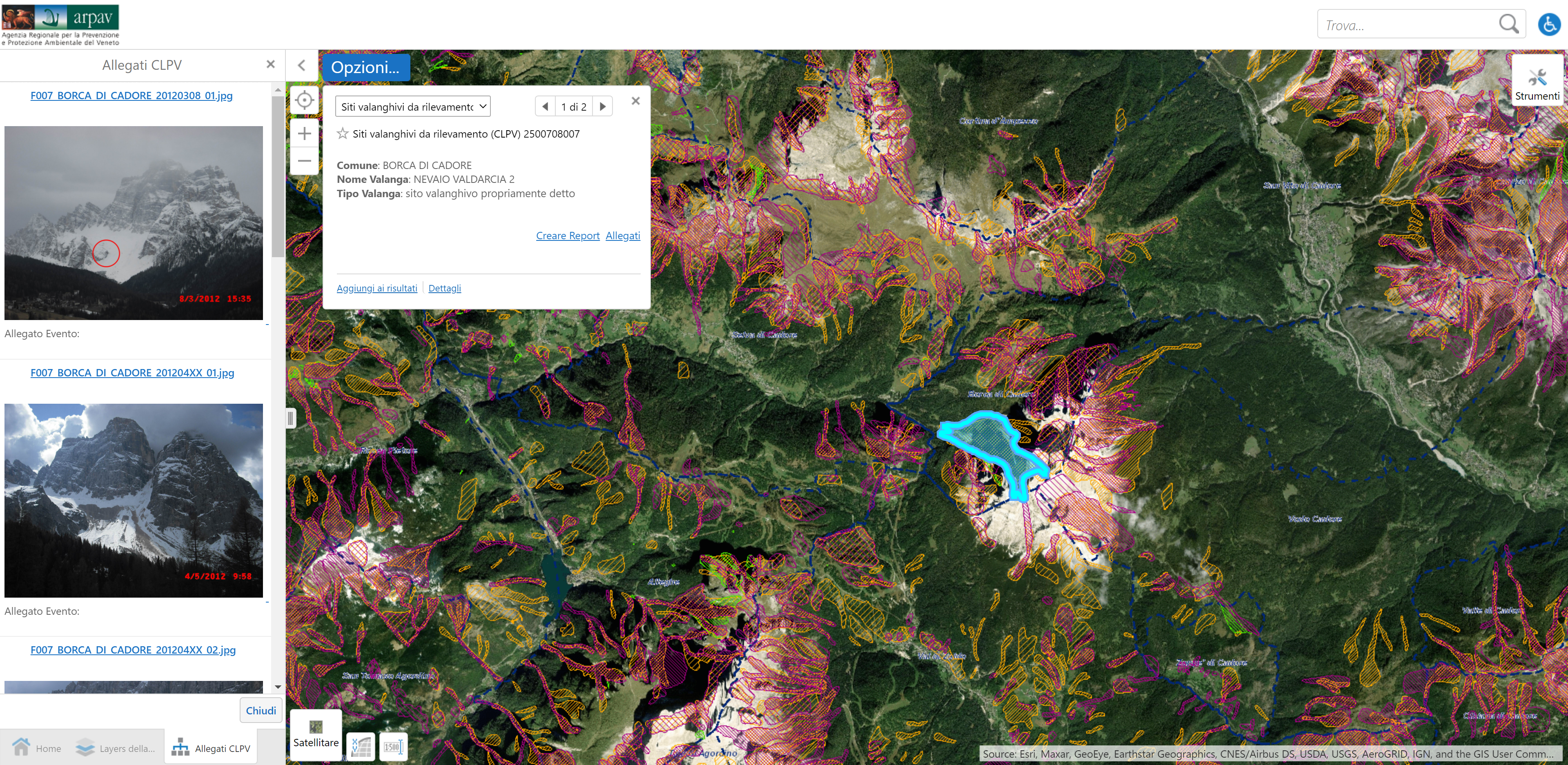The image size is (1568, 765).
Task: Click the attachments panel scrollbar thumb
Action: coord(278,176)
